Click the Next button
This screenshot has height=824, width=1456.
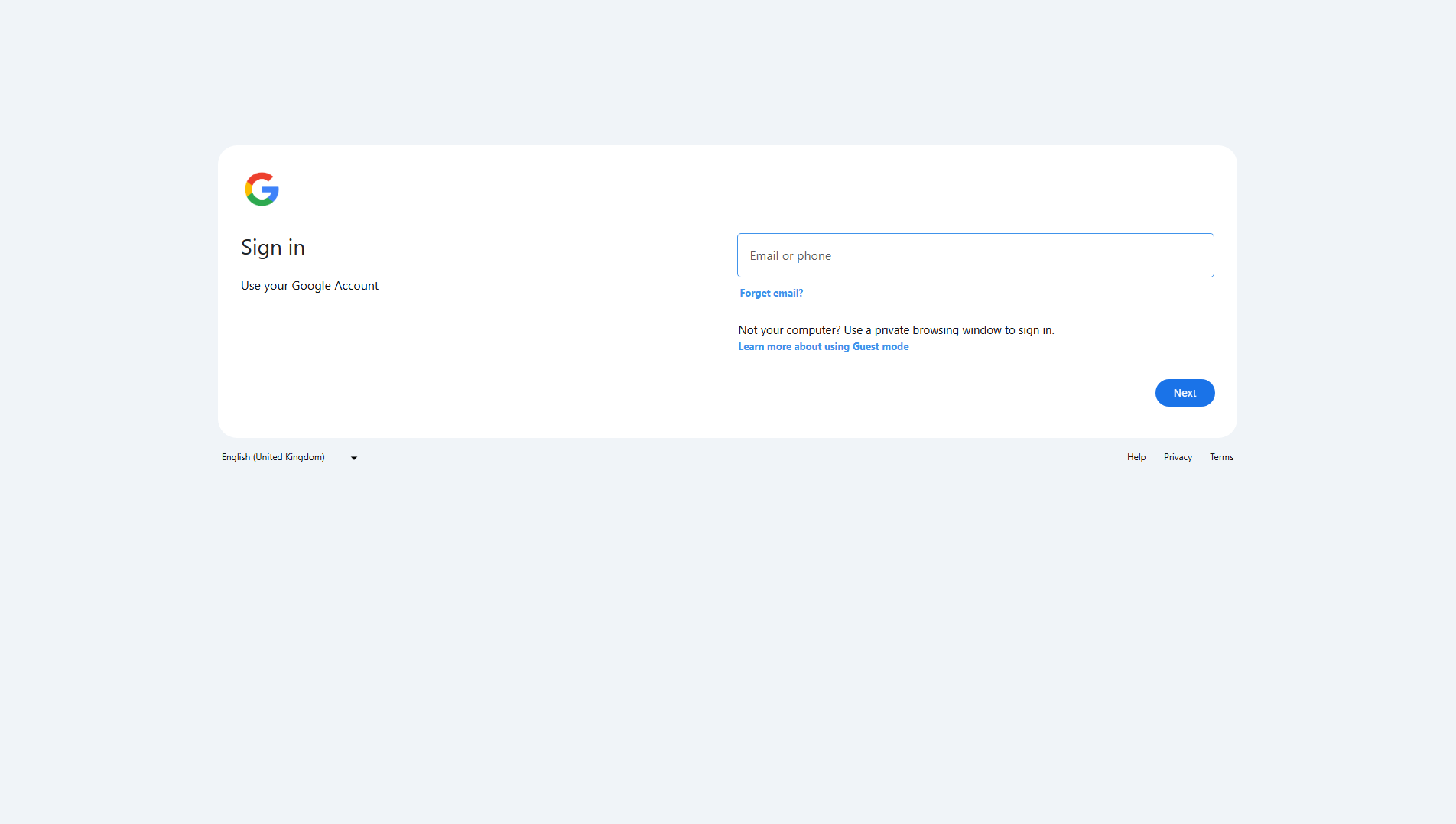(1185, 393)
